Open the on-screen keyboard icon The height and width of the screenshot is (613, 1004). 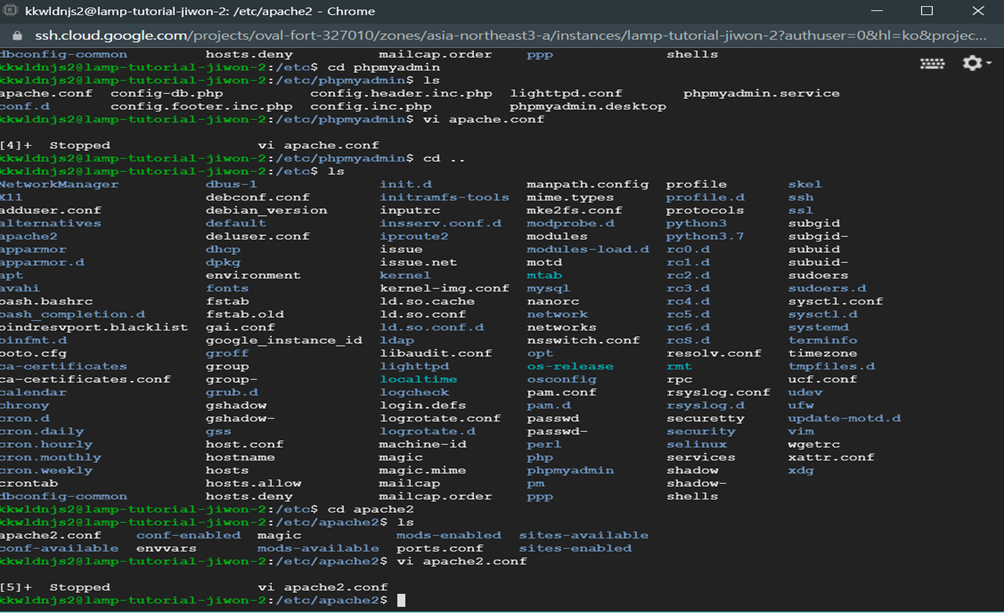tap(932, 63)
